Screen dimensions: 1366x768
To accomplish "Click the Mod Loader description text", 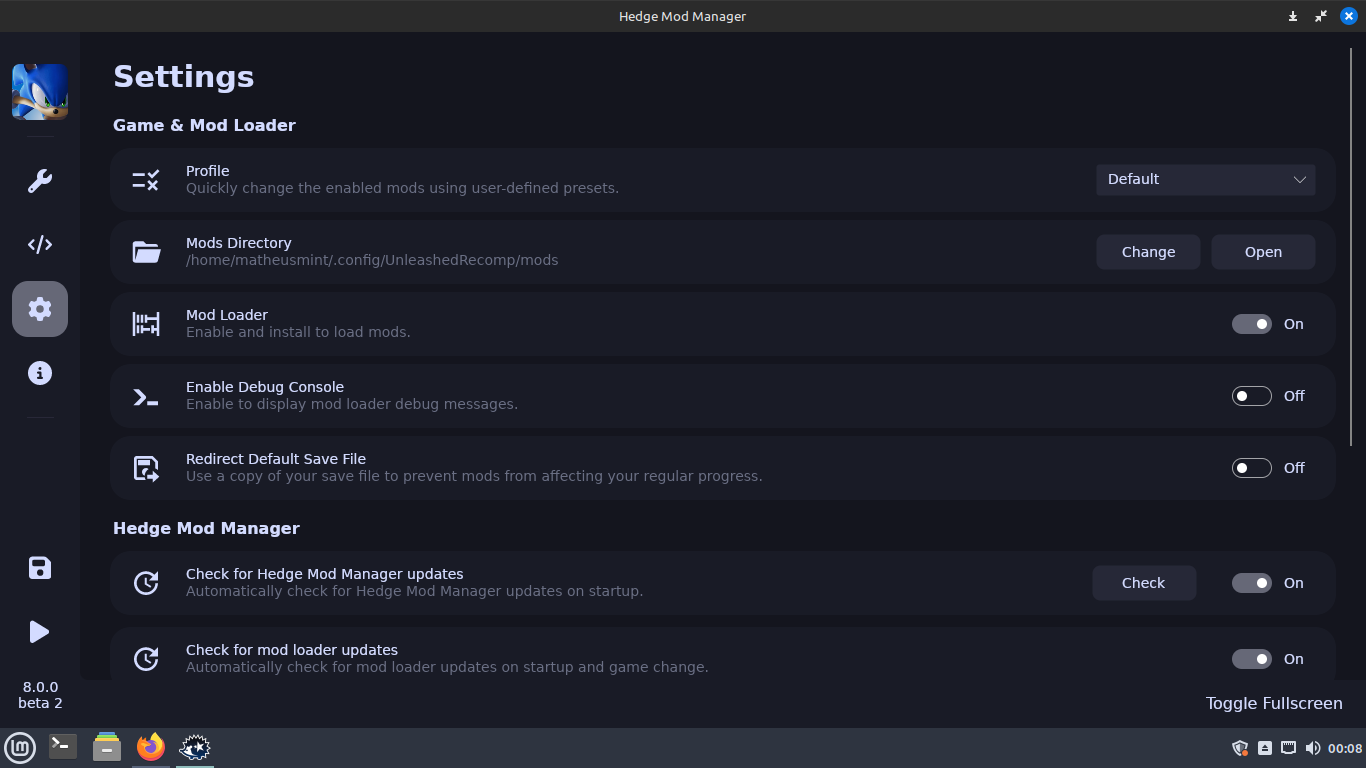I will point(298,332).
